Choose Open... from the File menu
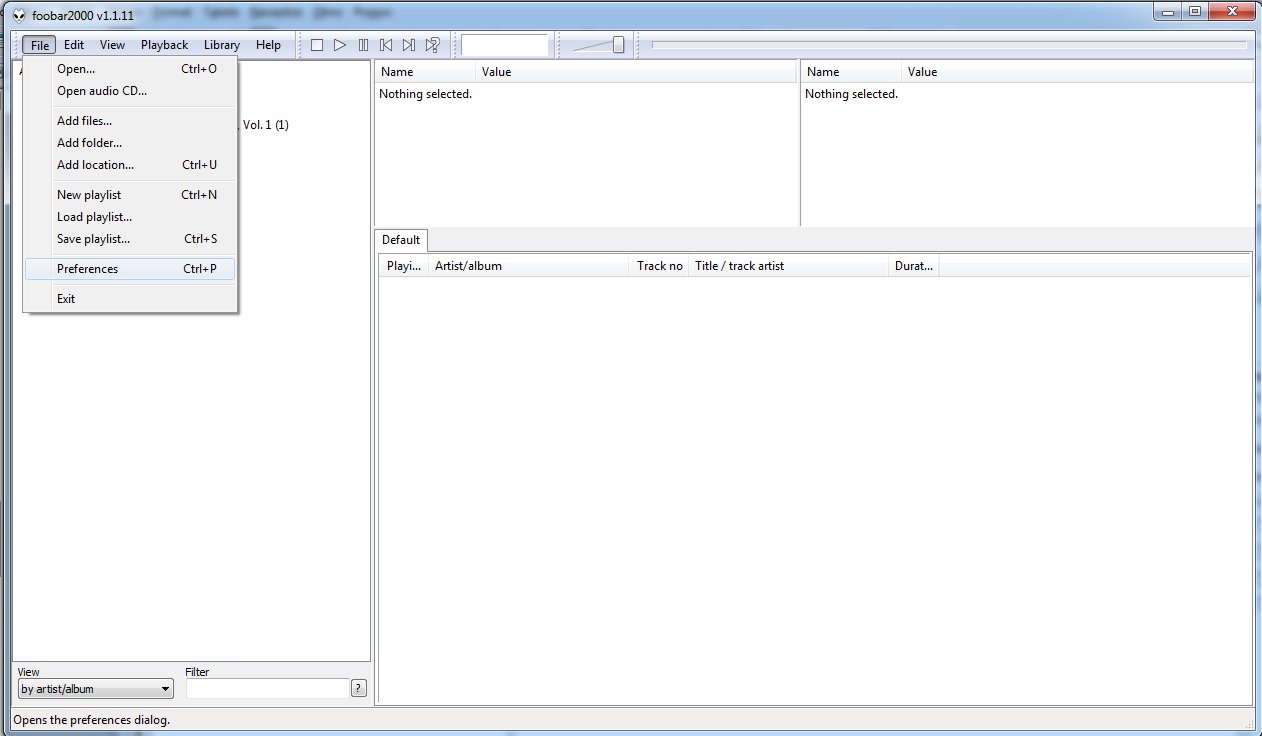The width and height of the screenshot is (1262, 736). pos(130,69)
